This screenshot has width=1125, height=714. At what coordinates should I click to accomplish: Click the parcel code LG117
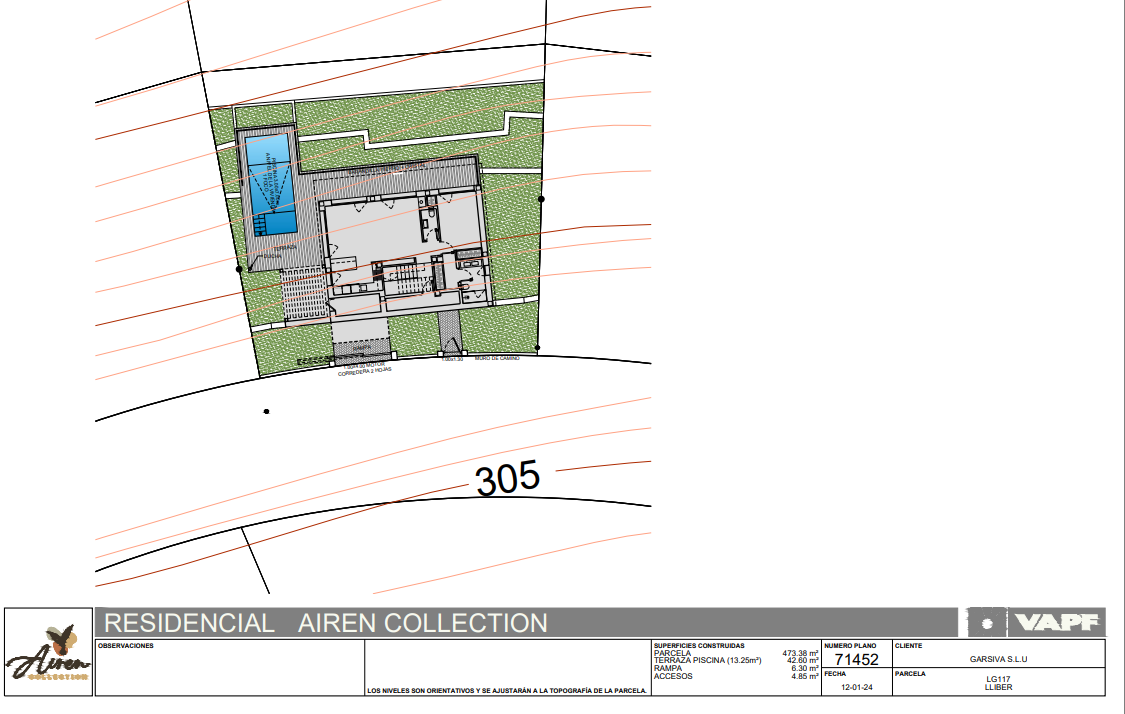(x=999, y=680)
